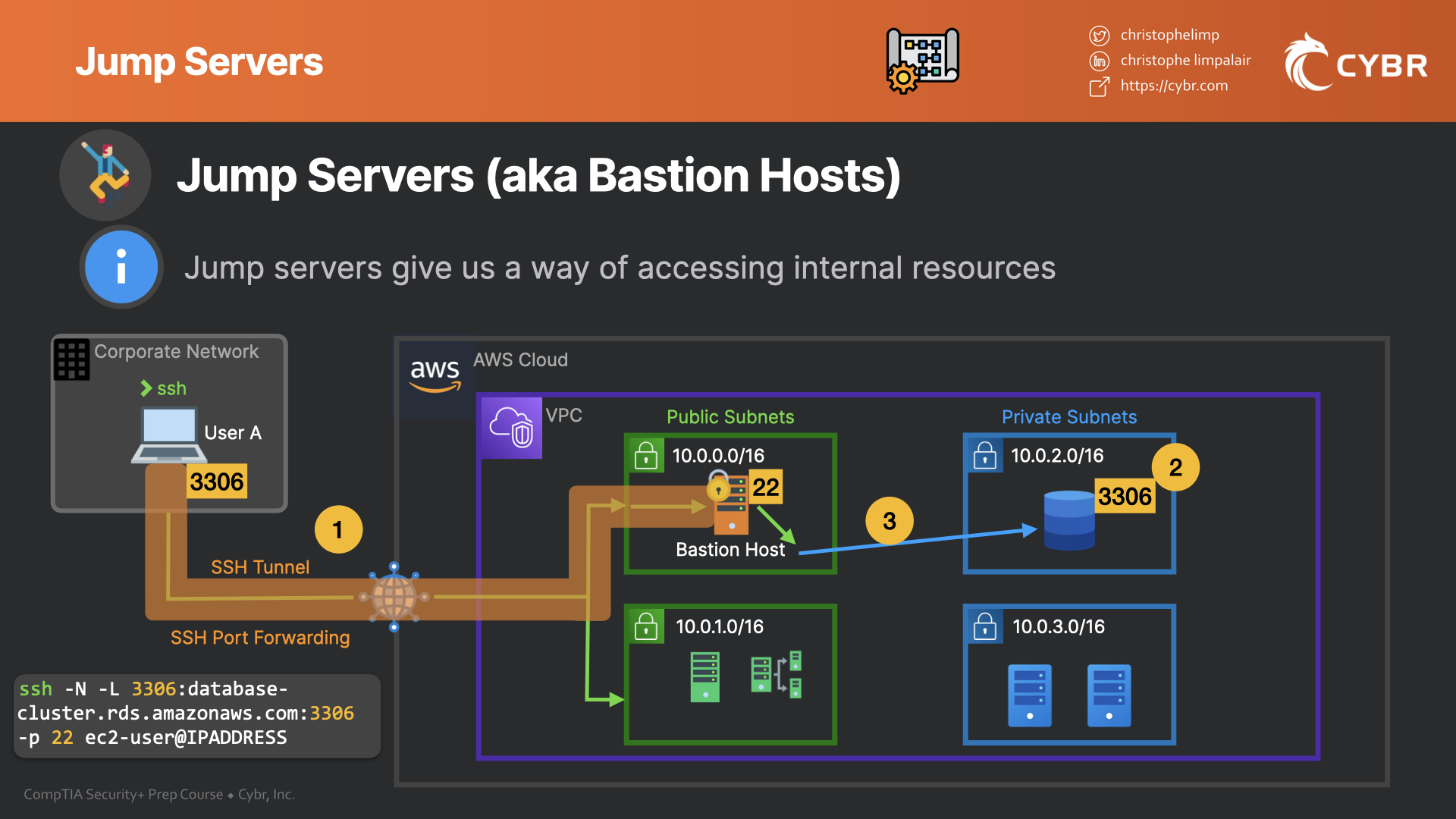The width and height of the screenshot is (1456, 819).
Task: Click the Bastion Host server icon
Action: click(x=731, y=507)
